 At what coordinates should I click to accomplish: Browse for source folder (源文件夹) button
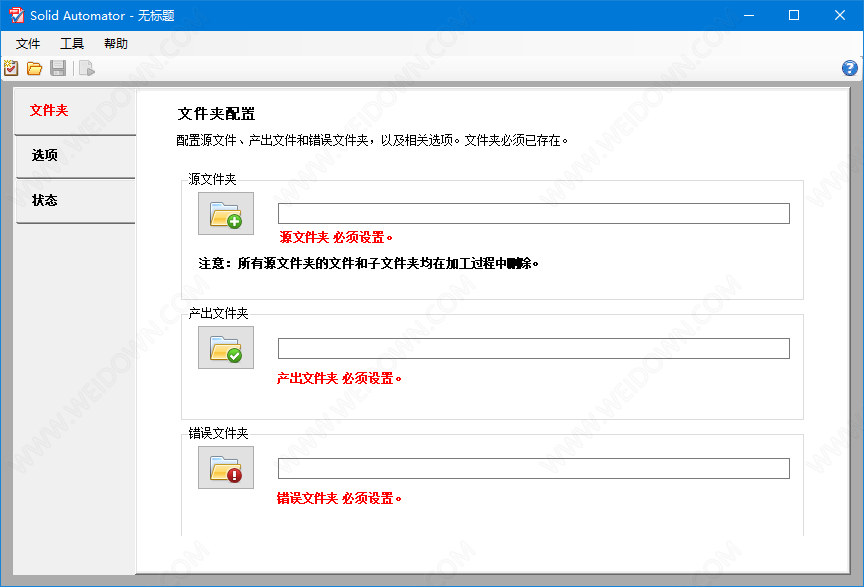pos(226,213)
